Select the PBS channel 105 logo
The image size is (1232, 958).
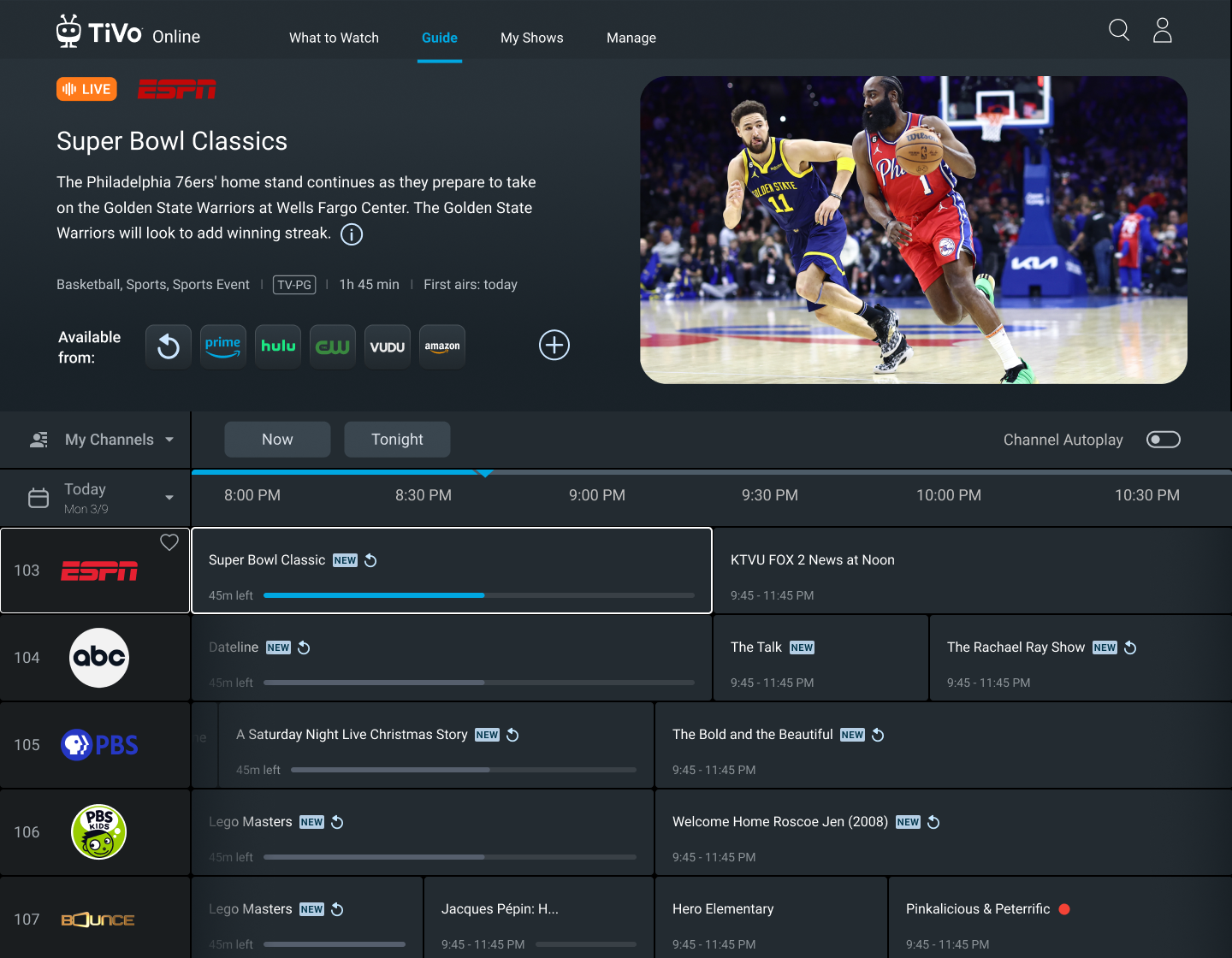99,745
